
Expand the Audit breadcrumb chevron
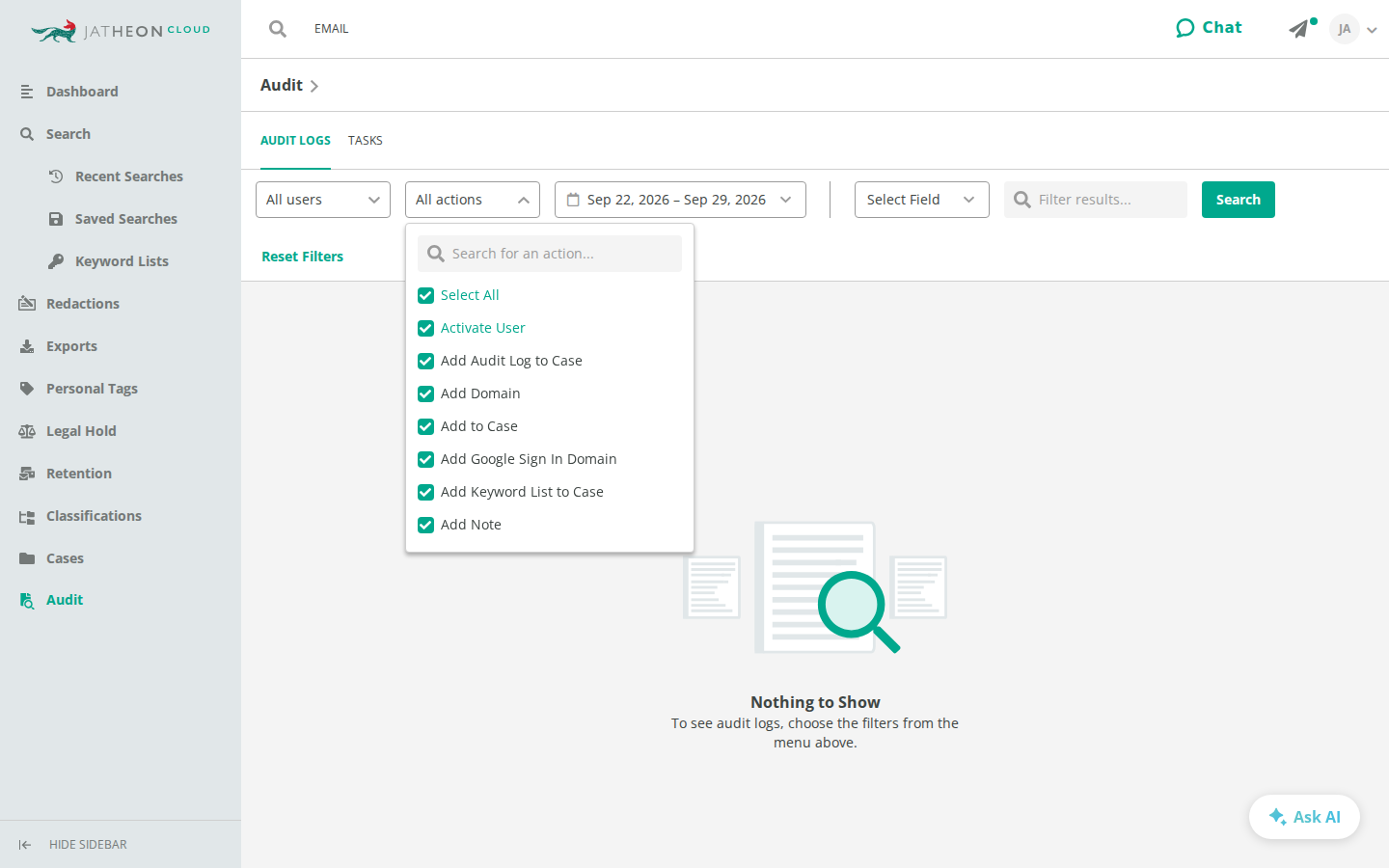pos(314,86)
